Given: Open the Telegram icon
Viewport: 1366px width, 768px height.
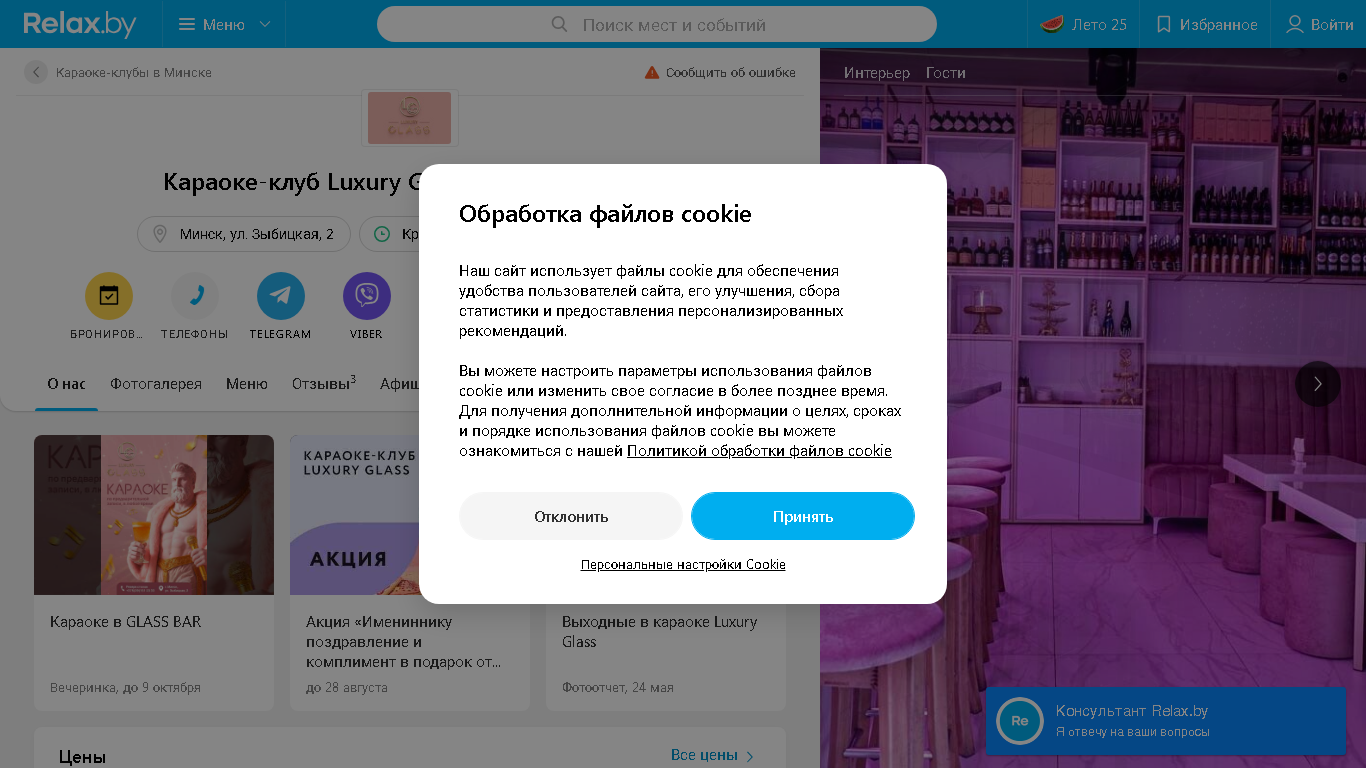Looking at the screenshot, I should (x=281, y=296).
